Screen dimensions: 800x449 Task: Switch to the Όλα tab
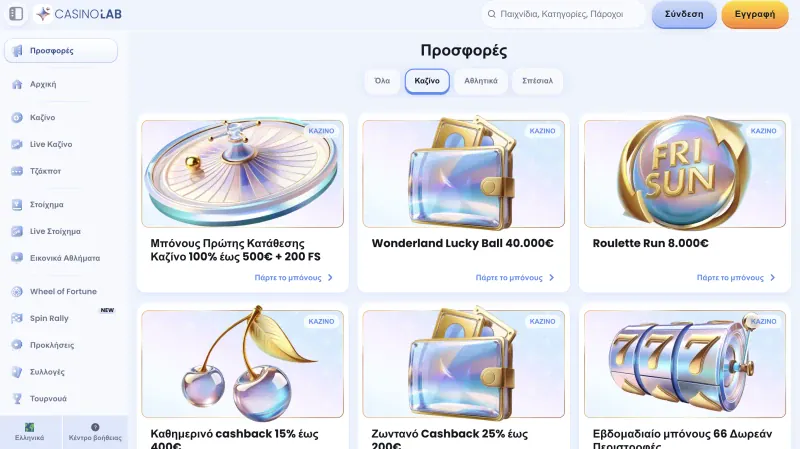click(382, 81)
